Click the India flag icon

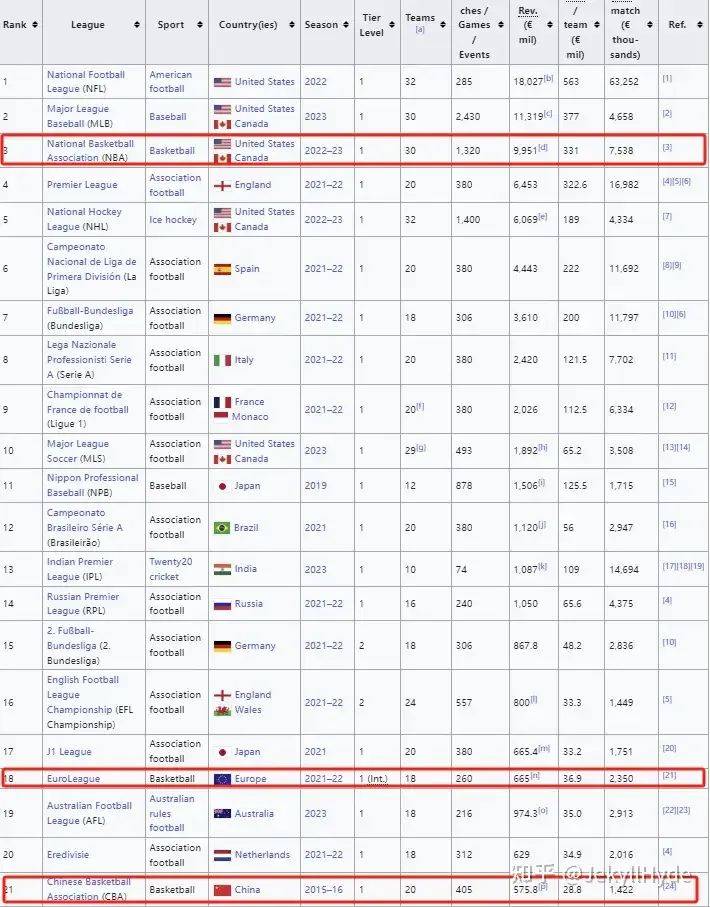222,569
